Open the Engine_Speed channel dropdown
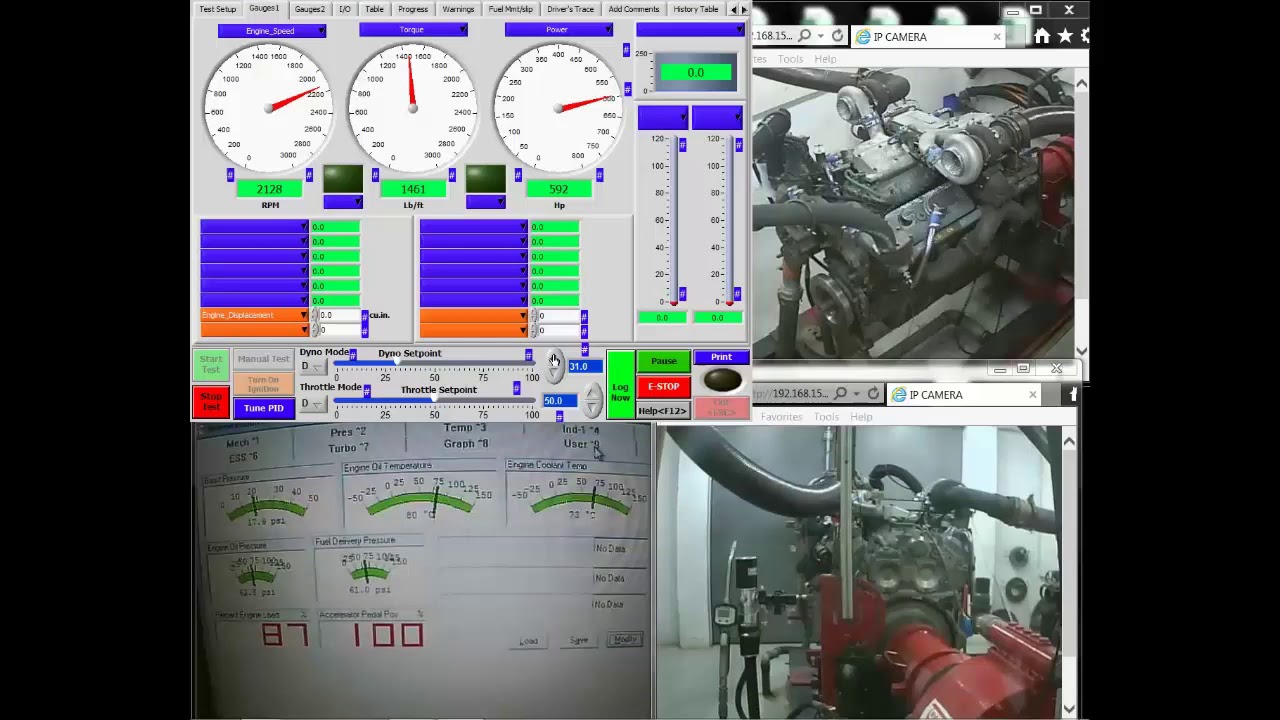 coord(272,31)
